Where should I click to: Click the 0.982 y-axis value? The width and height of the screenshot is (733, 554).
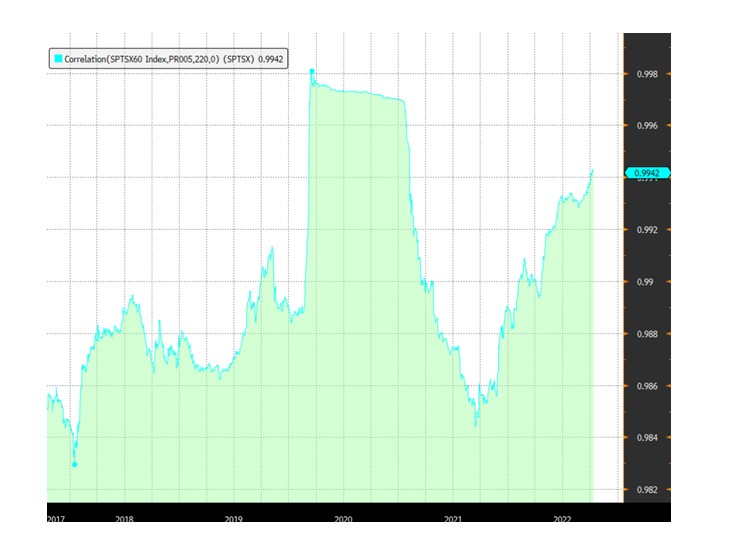(646, 490)
